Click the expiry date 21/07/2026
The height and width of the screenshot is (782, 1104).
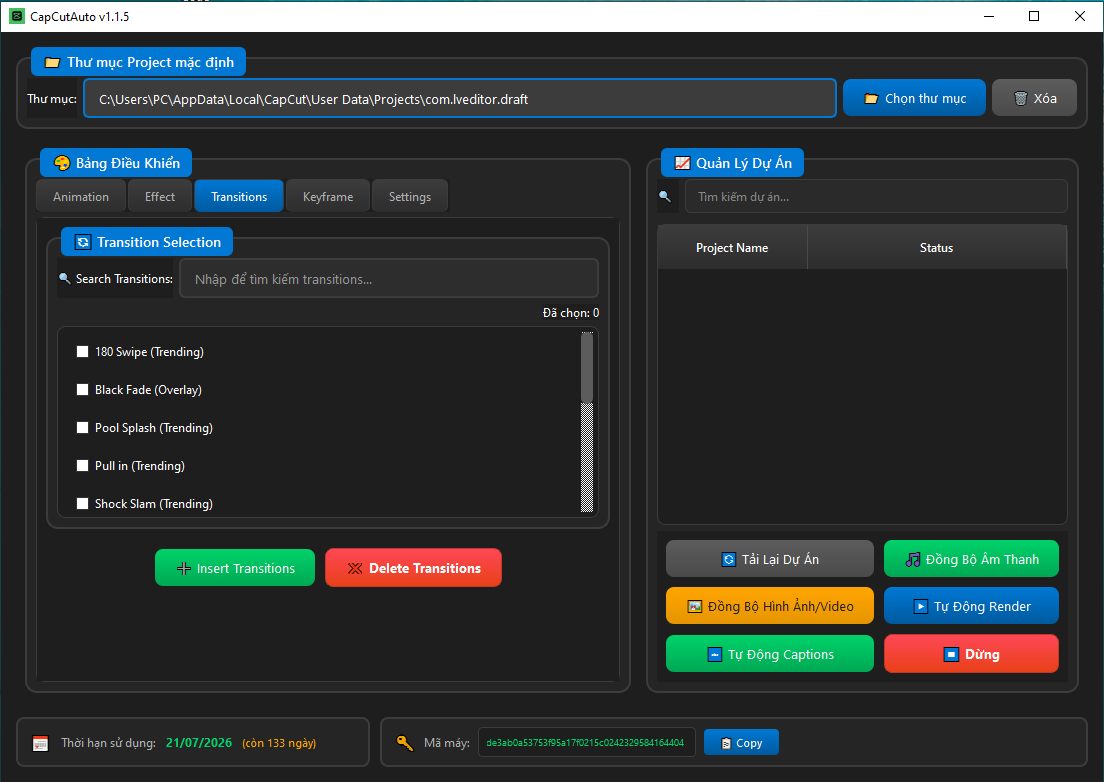click(199, 743)
